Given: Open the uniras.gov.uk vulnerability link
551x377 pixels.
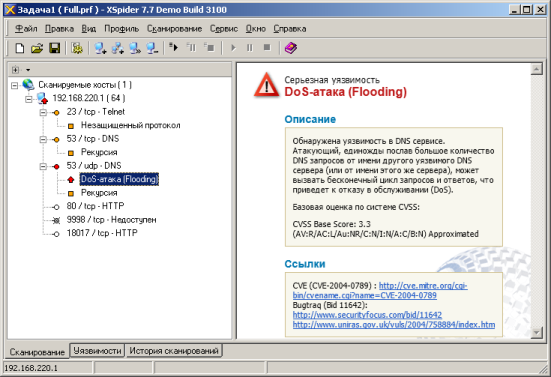Looking at the screenshot, I should [x=394, y=325].
